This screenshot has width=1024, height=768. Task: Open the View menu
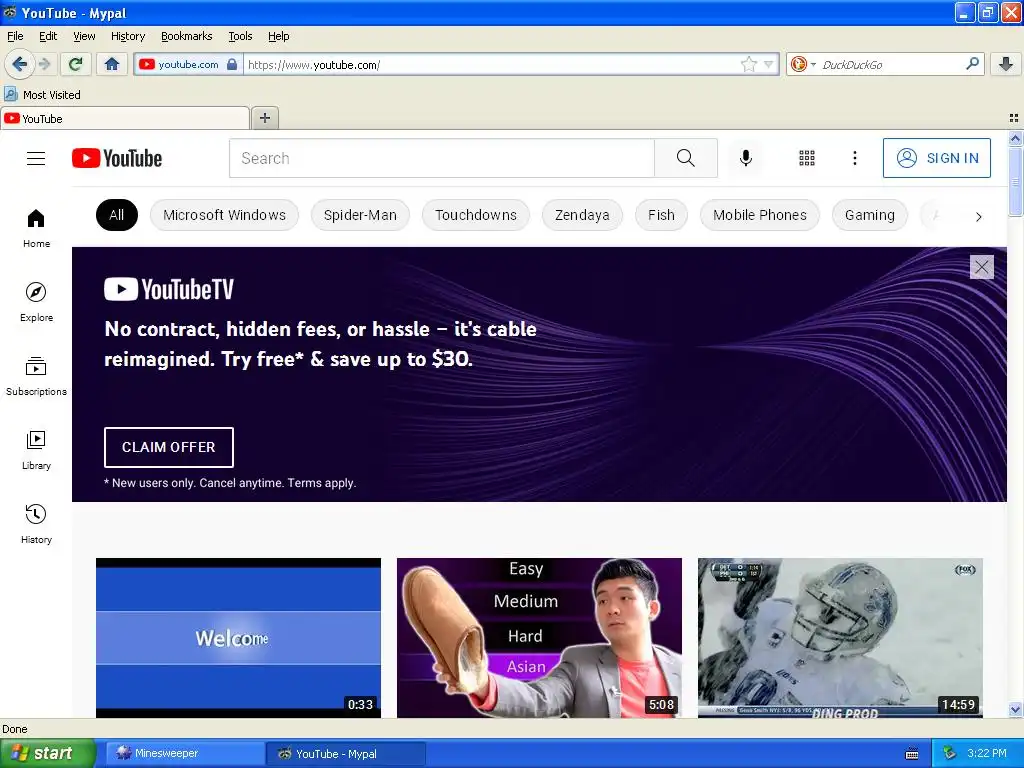(x=84, y=36)
